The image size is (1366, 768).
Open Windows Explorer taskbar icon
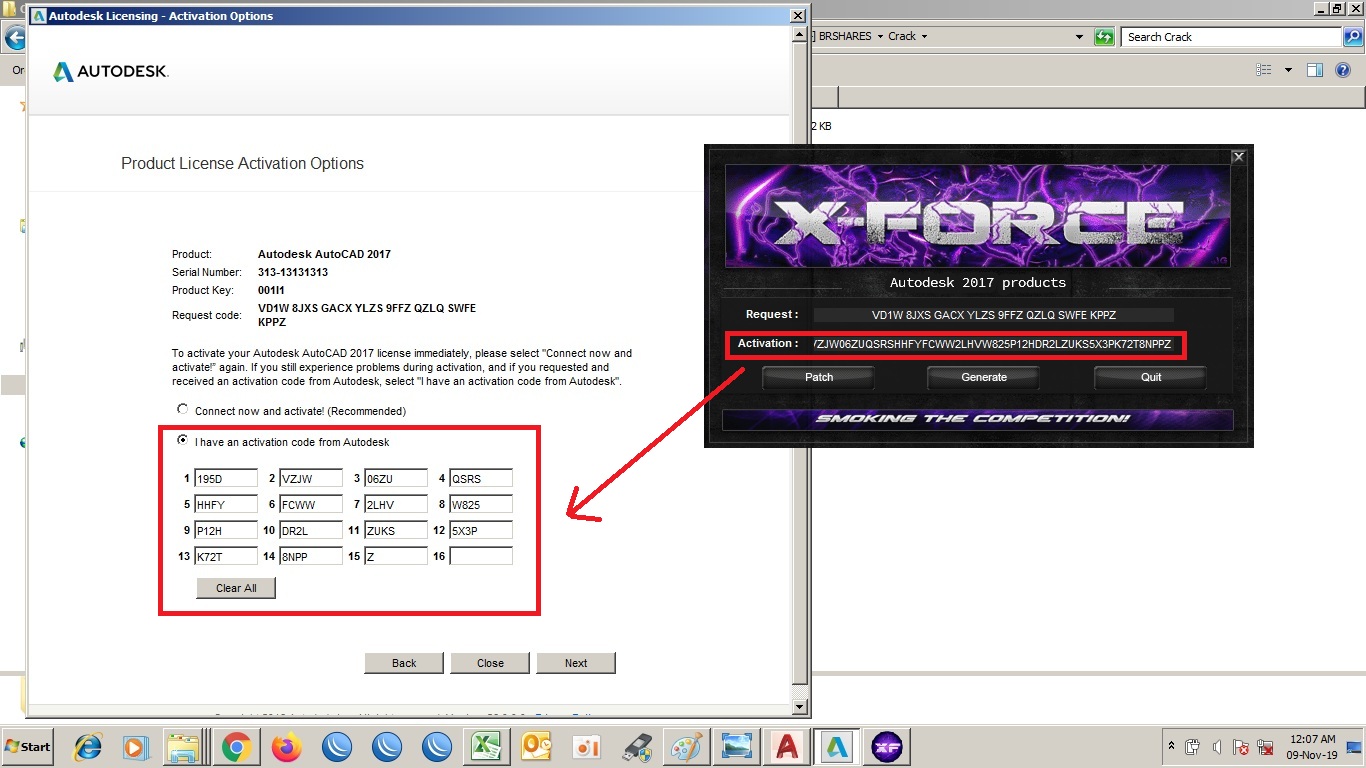[x=183, y=747]
